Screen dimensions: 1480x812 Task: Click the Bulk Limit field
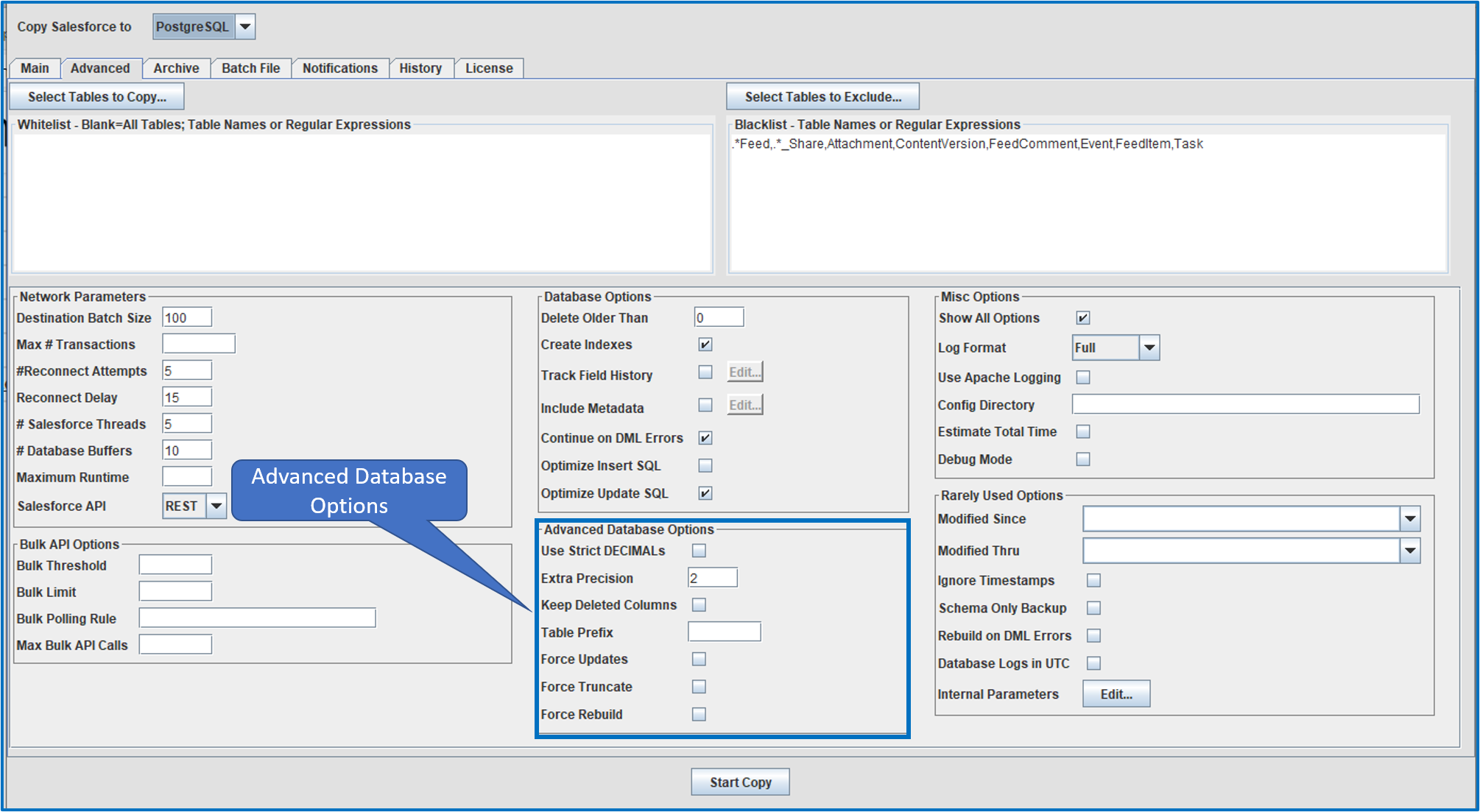pyautogui.click(x=175, y=591)
